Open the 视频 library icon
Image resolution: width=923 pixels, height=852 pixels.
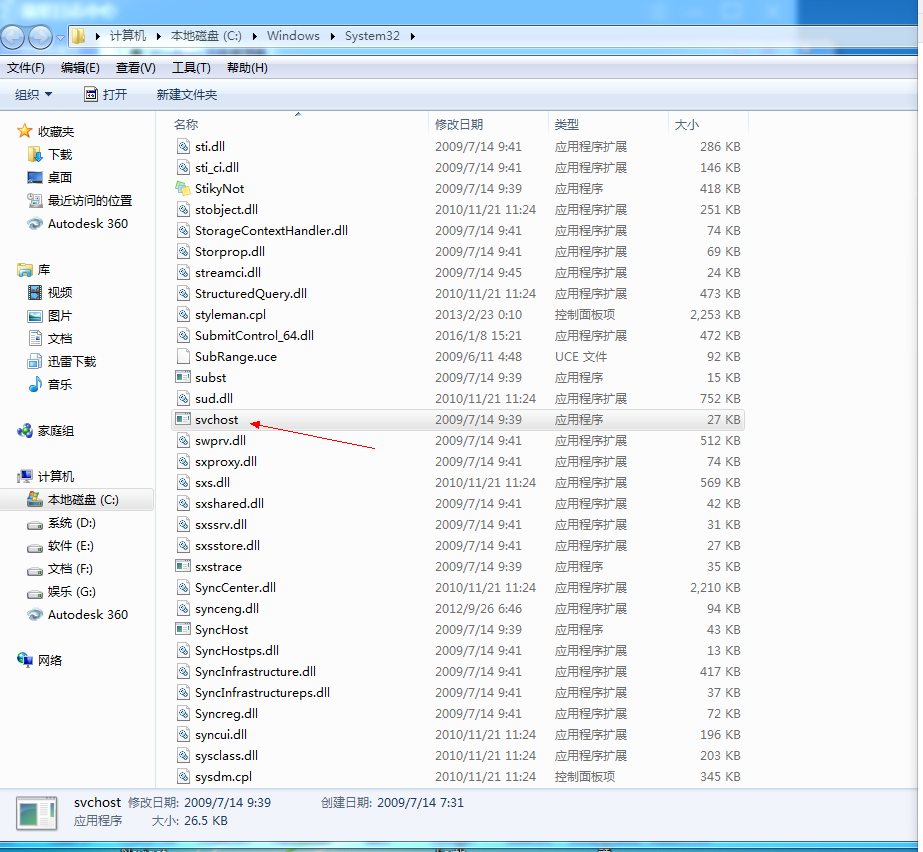[x=35, y=293]
